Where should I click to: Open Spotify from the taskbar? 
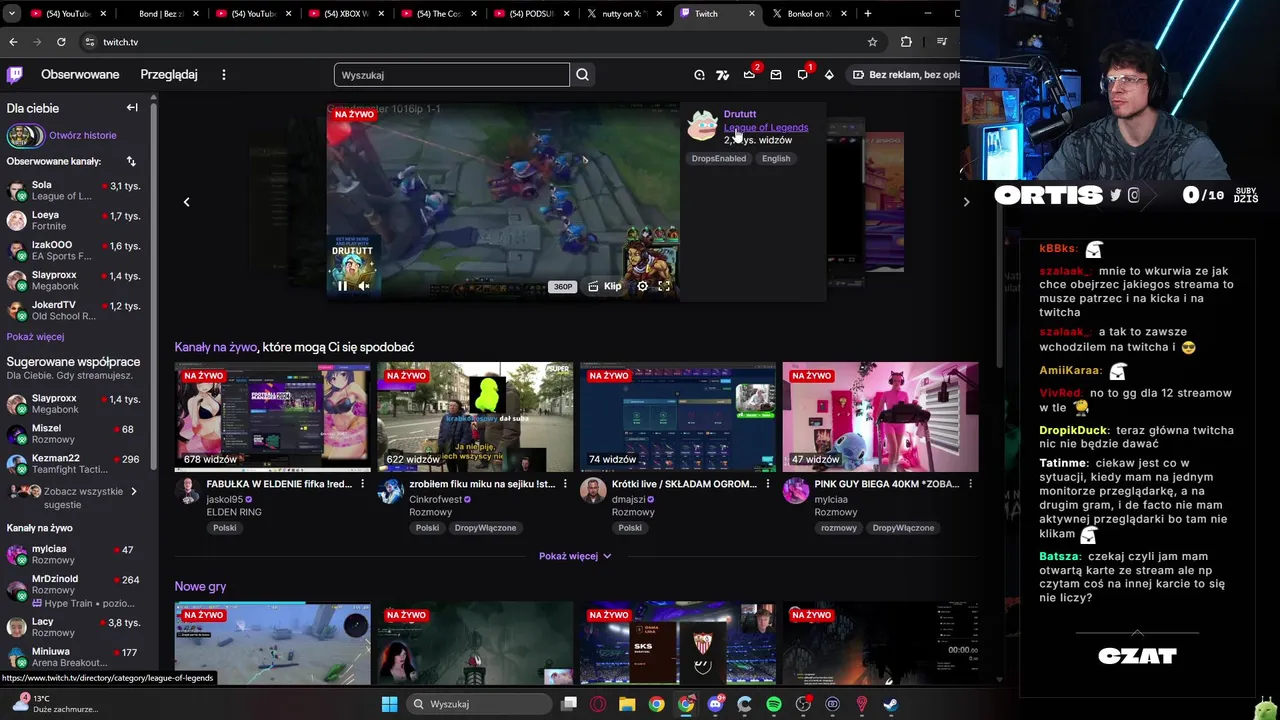(x=774, y=704)
